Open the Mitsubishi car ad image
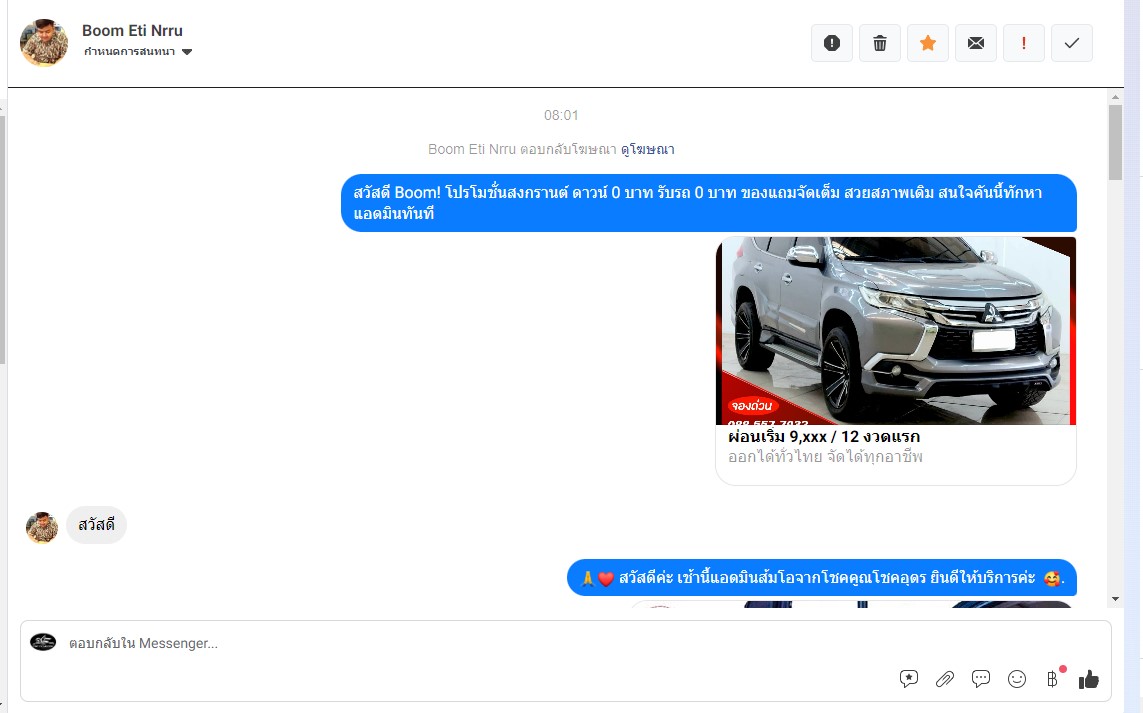 tap(895, 330)
